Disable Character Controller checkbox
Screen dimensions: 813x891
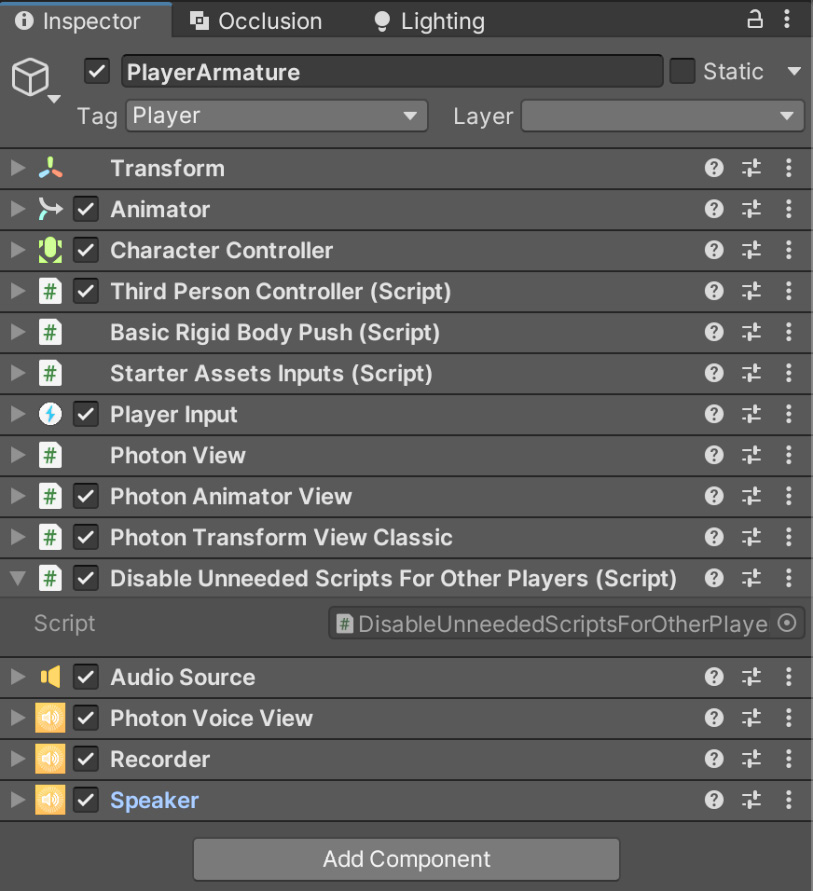tap(86, 250)
